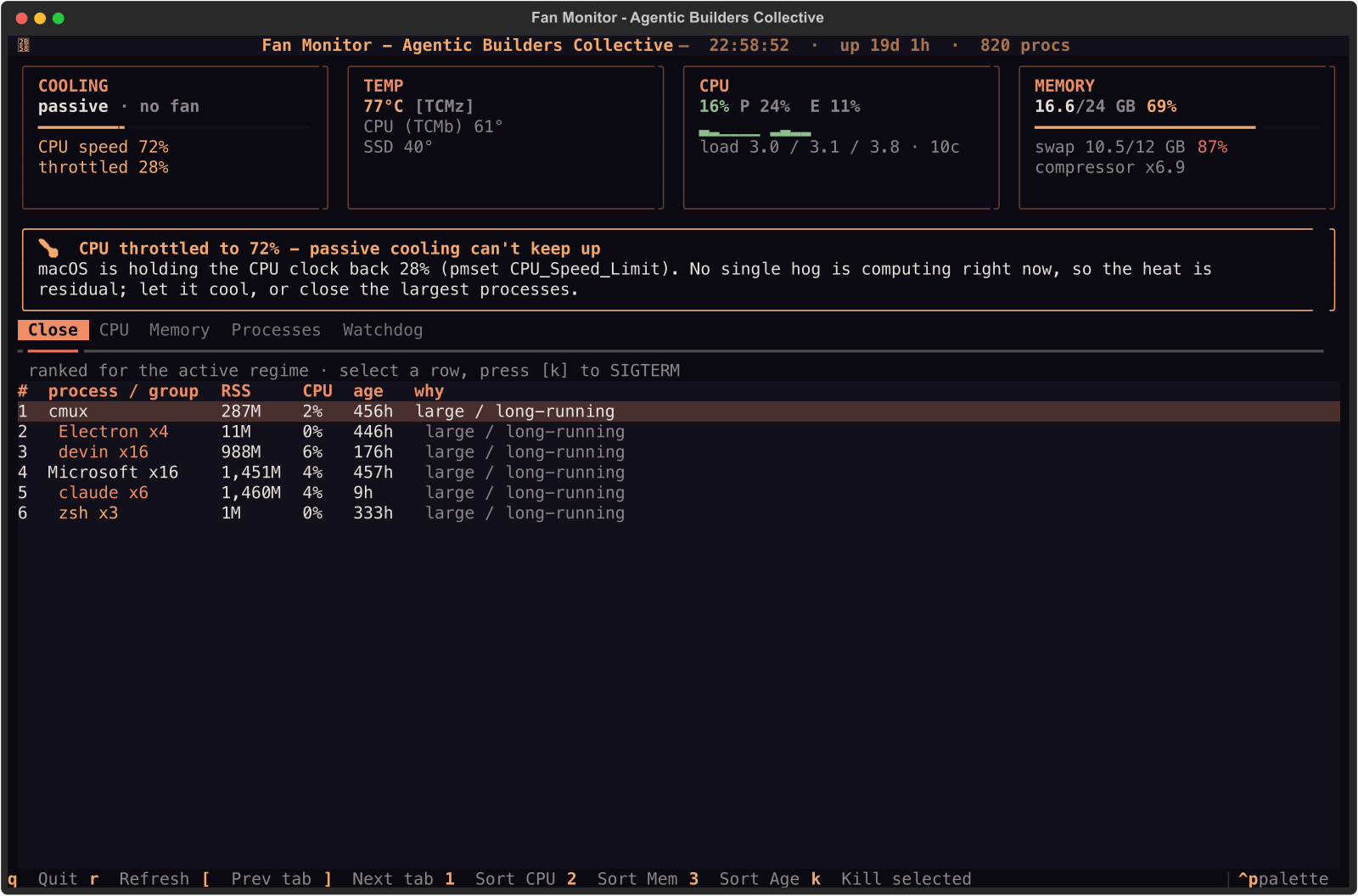
Task: Switch to the Close tab
Action: coord(53,330)
